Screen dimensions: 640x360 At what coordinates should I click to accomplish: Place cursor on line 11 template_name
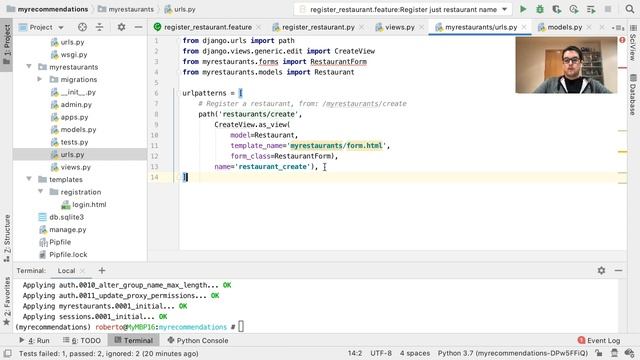click(256, 146)
